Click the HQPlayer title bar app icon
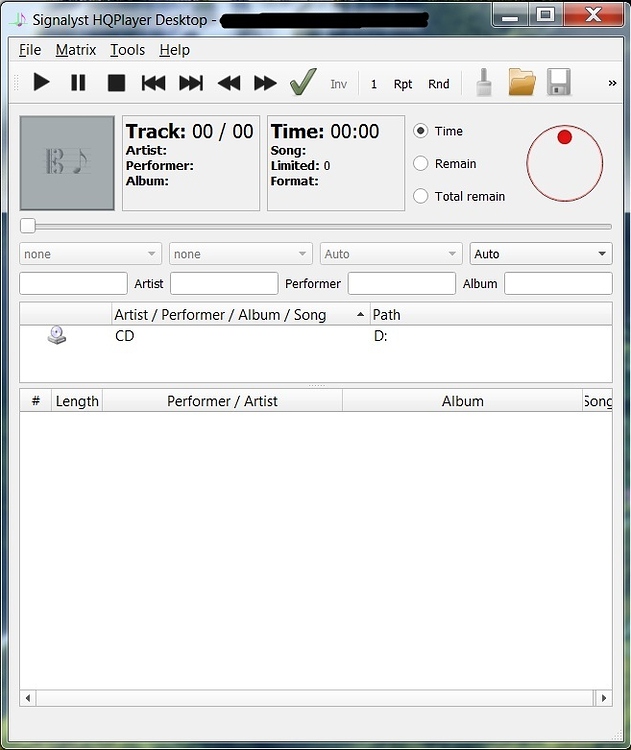631x750 pixels. [x=18, y=20]
